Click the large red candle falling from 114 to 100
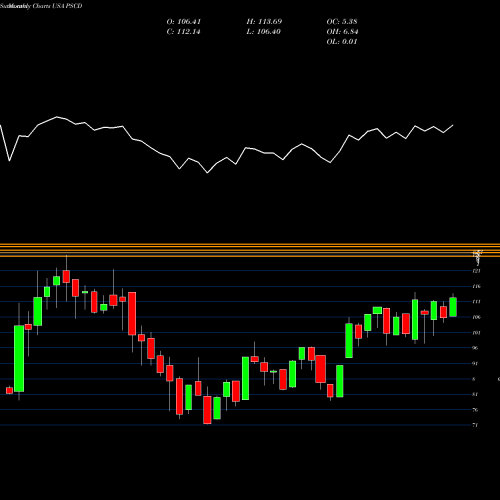The height and width of the screenshot is (500, 500). pyautogui.click(x=132, y=314)
